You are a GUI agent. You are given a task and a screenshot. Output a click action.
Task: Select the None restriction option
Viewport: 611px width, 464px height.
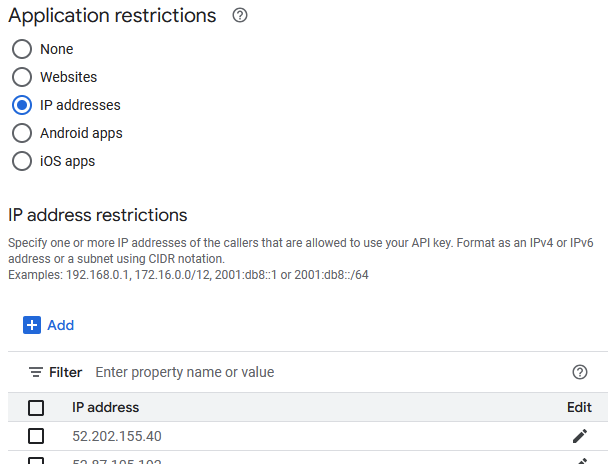pyautogui.click(x=22, y=49)
